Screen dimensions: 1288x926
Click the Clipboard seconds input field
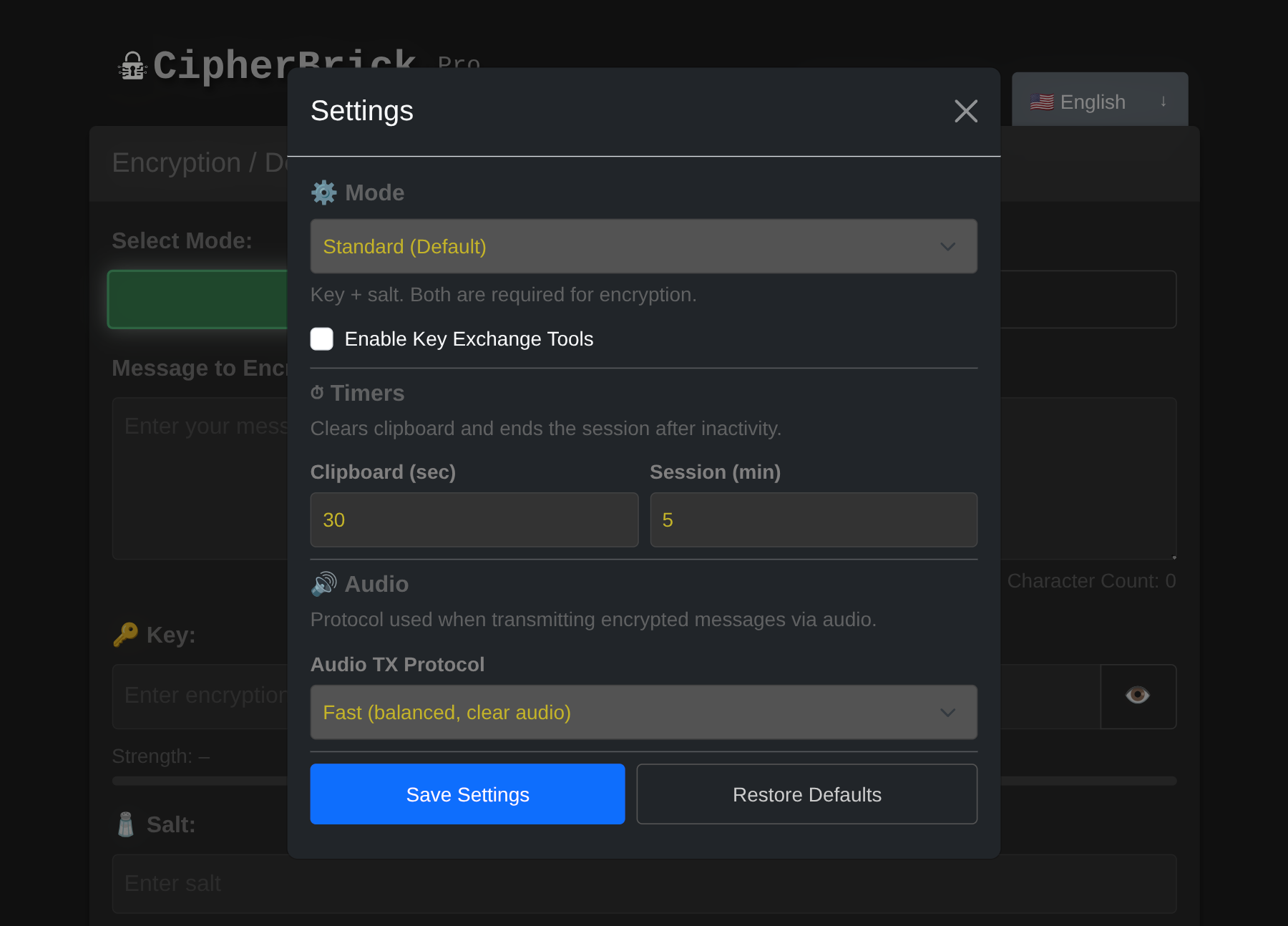(473, 520)
